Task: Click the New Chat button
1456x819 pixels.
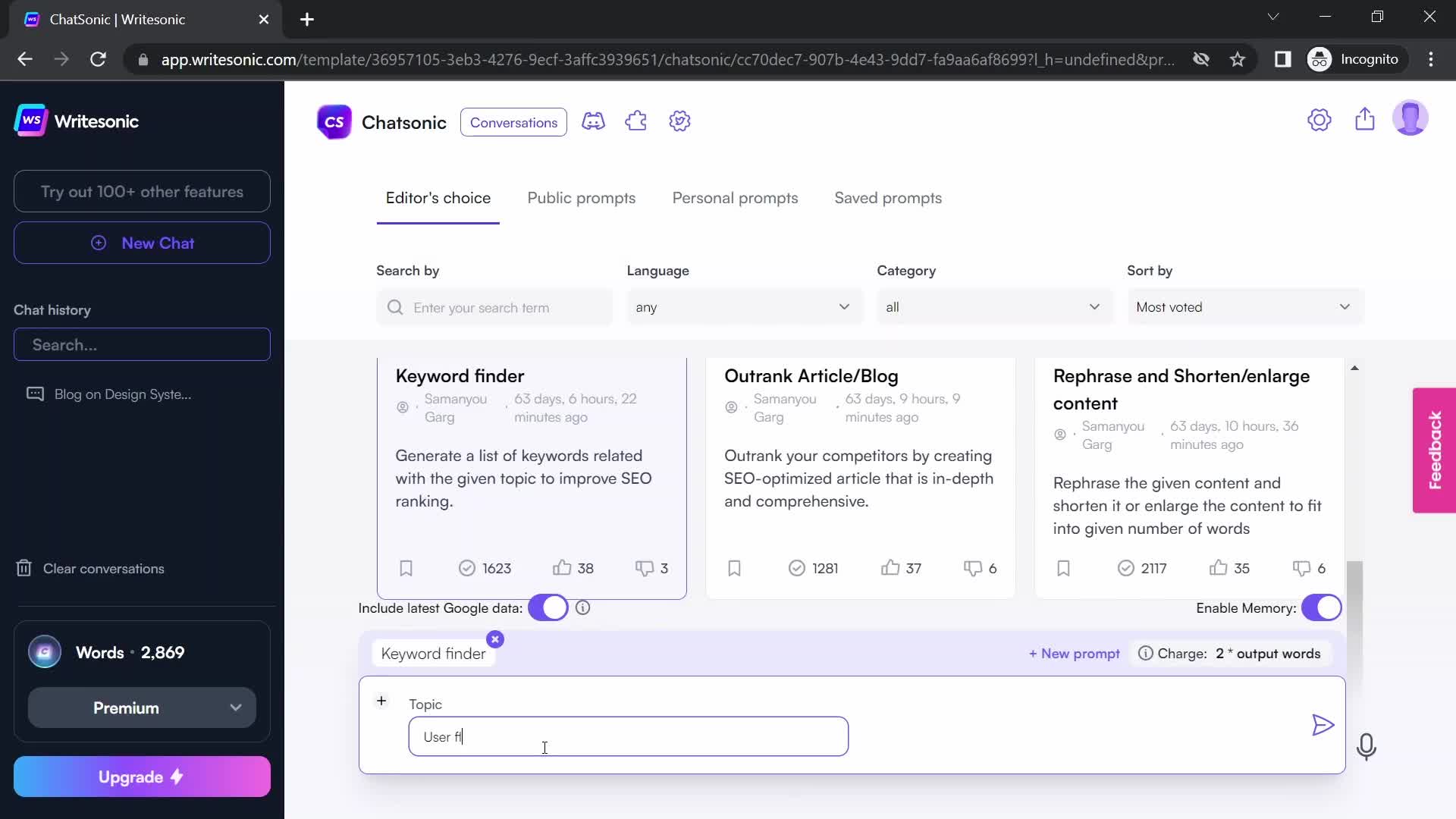Action: (142, 243)
